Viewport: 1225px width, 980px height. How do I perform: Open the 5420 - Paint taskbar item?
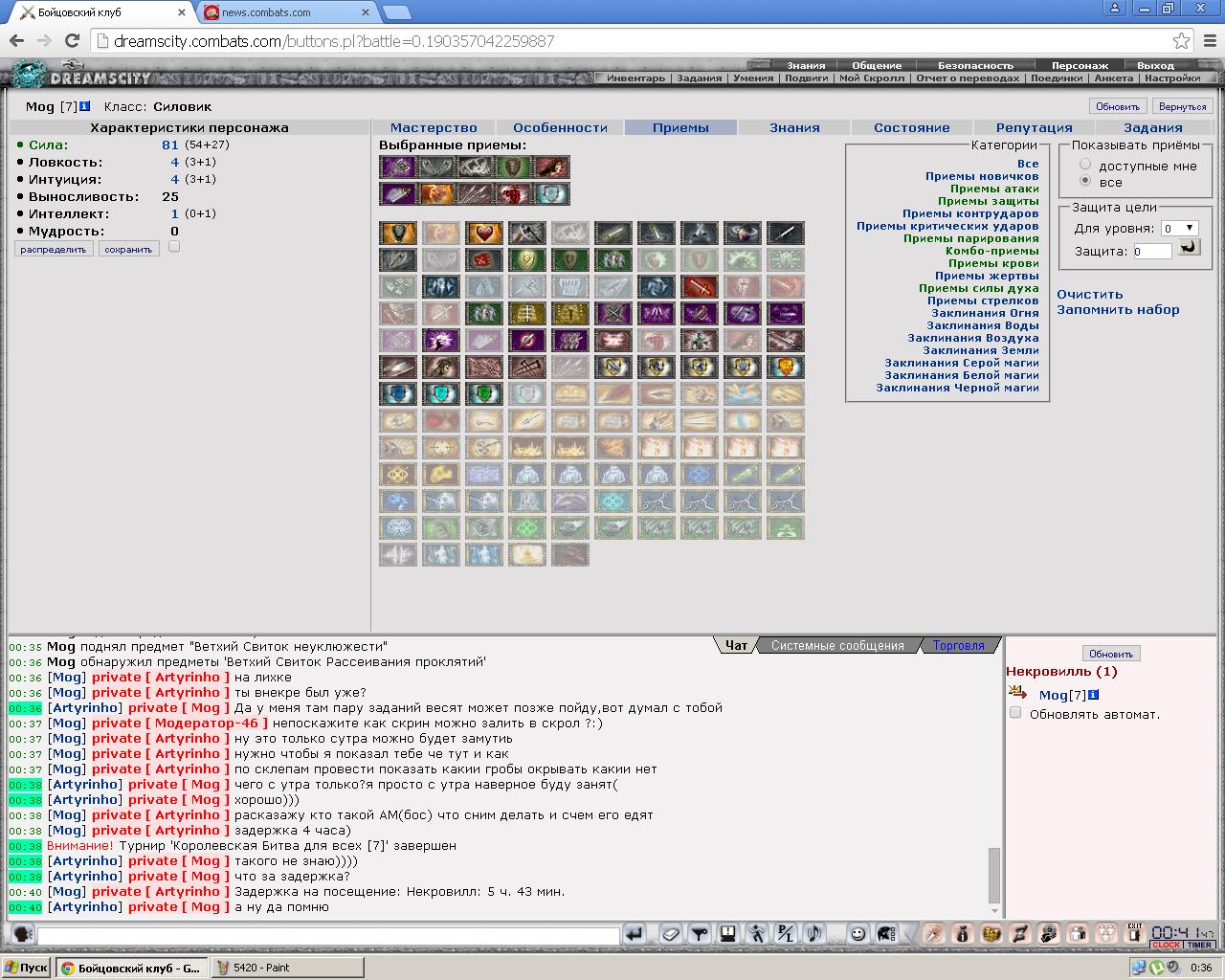tap(287, 968)
